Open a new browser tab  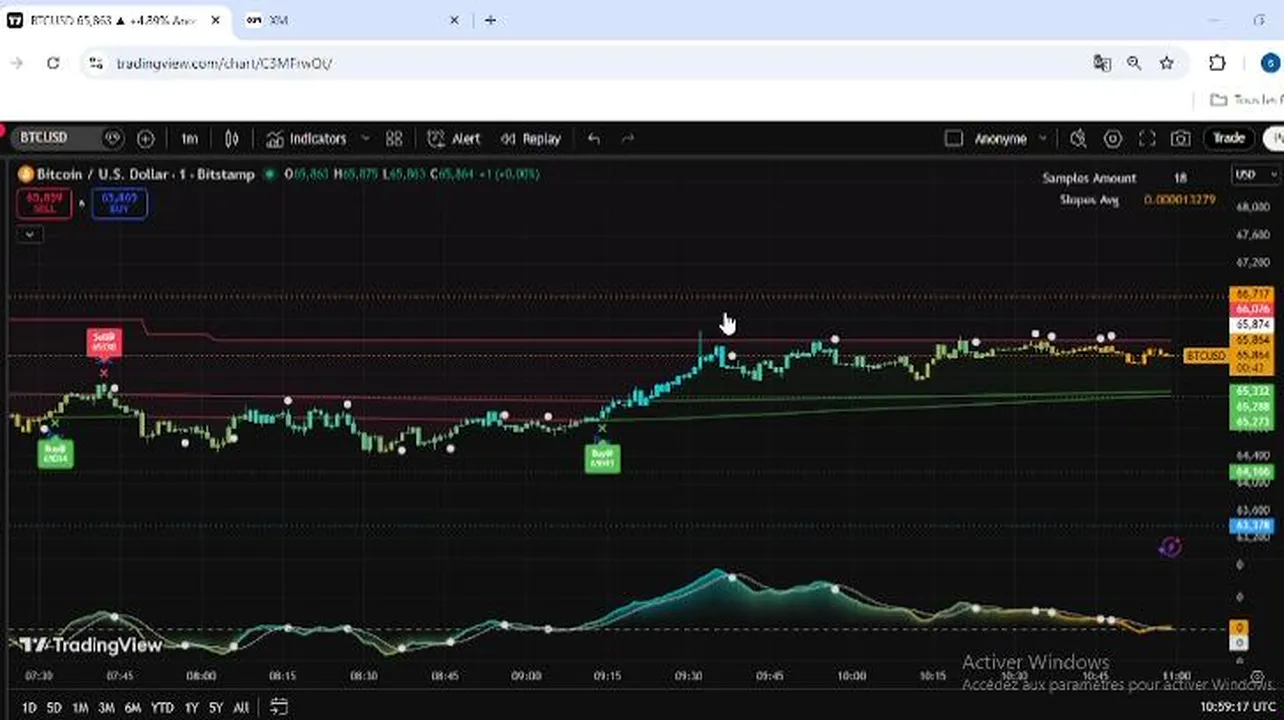[x=490, y=20]
